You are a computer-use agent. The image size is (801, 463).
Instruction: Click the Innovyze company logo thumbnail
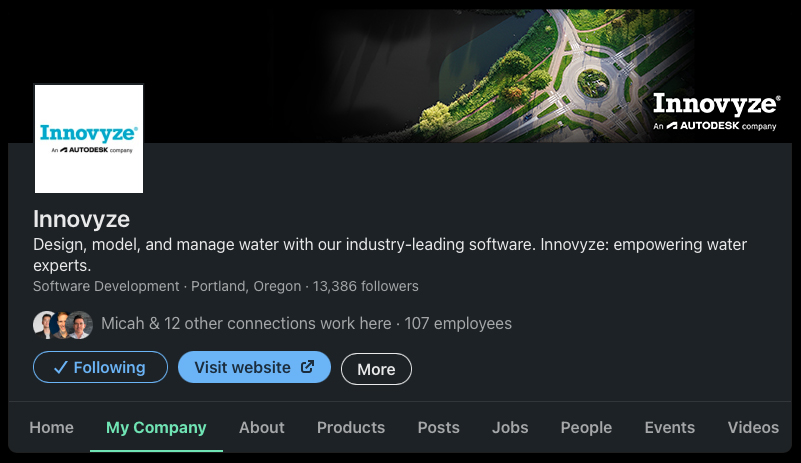[x=89, y=138]
